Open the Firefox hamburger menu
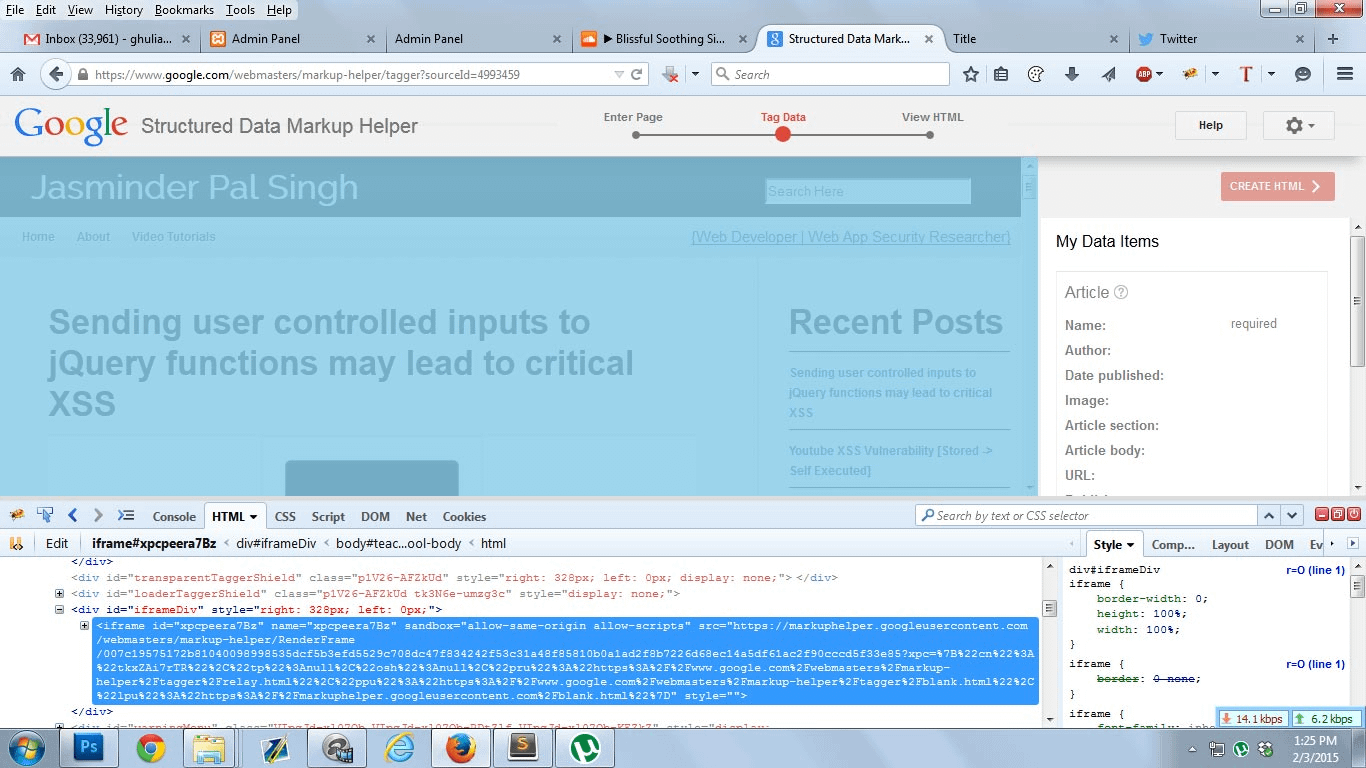1366x768 pixels. 1345,74
